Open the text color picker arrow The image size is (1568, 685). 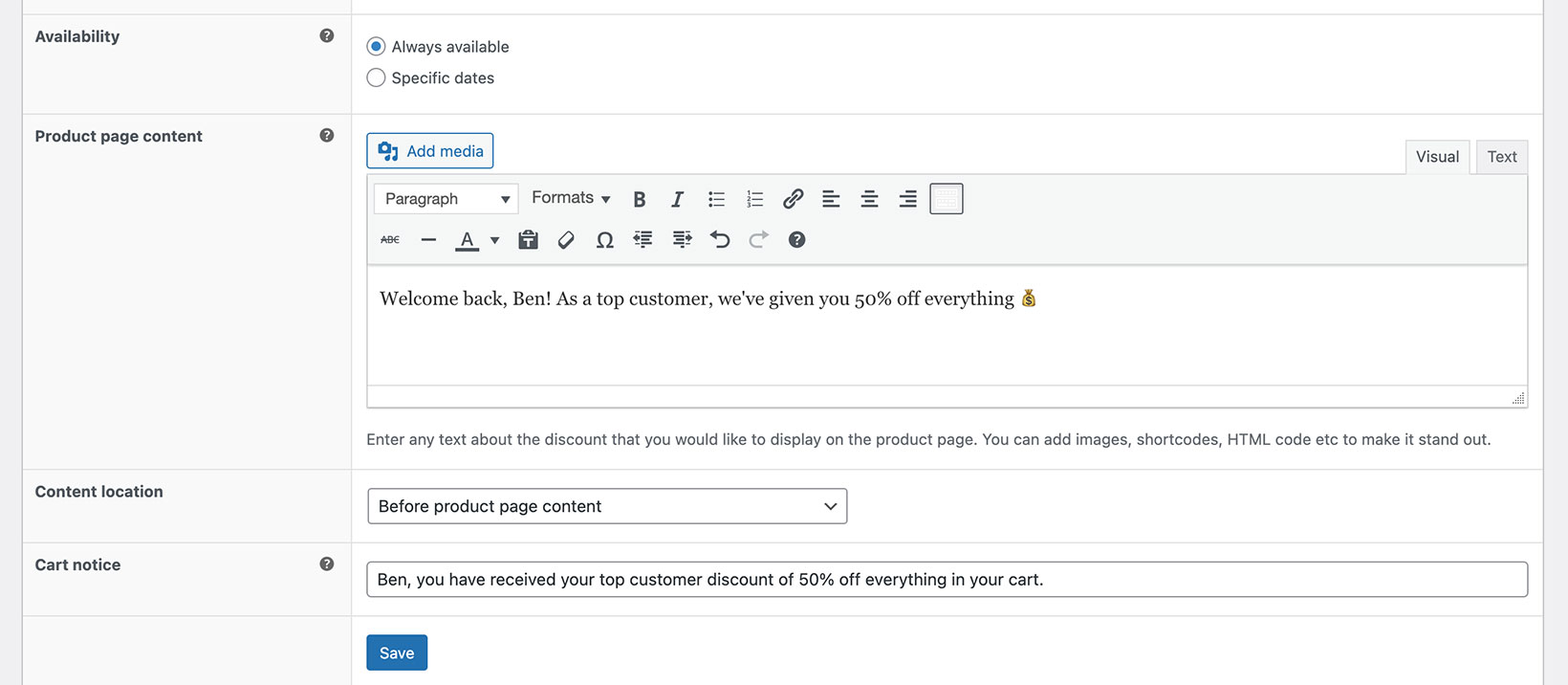(x=494, y=240)
